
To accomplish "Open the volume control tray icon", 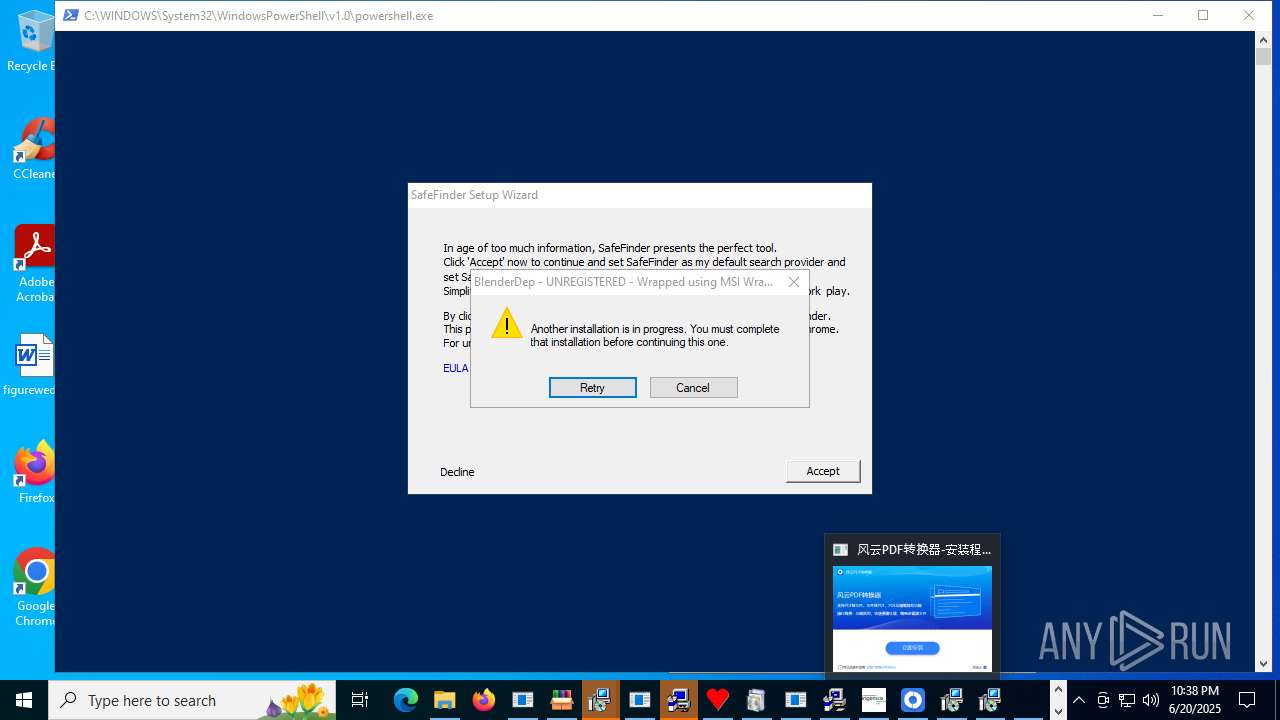I will (1151, 700).
